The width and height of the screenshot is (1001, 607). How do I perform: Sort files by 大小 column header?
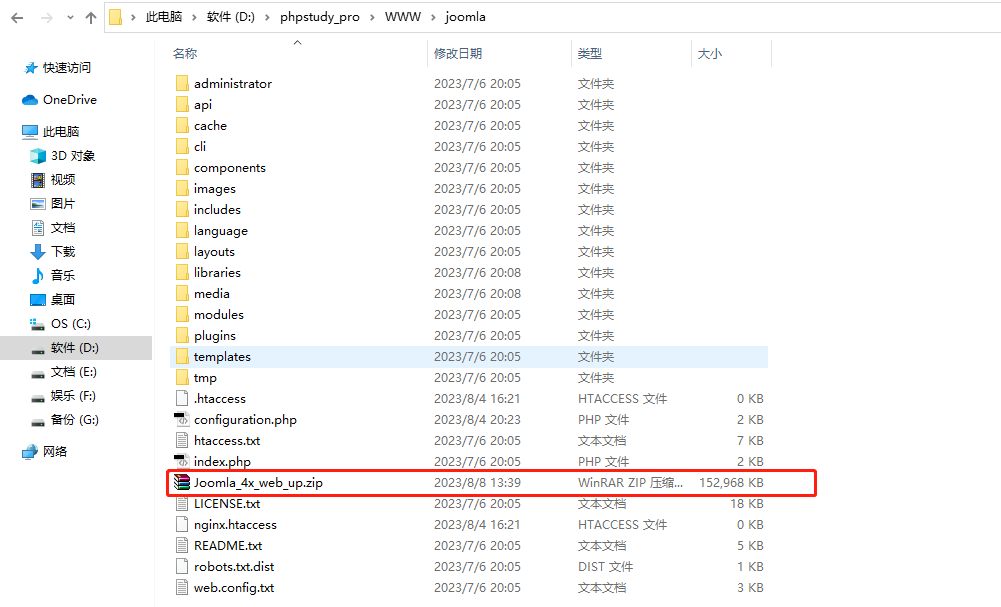(x=709, y=53)
